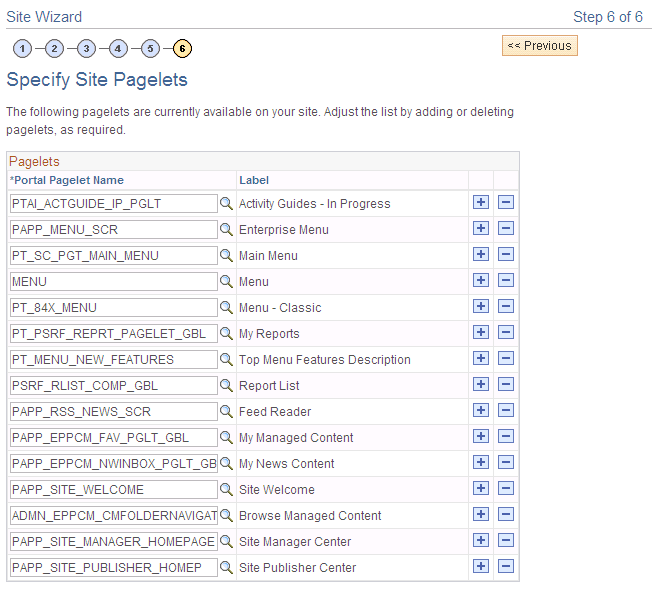This screenshot has height=590, width=655.
Task: Add row after My Managed Content
Action: [481, 436]
